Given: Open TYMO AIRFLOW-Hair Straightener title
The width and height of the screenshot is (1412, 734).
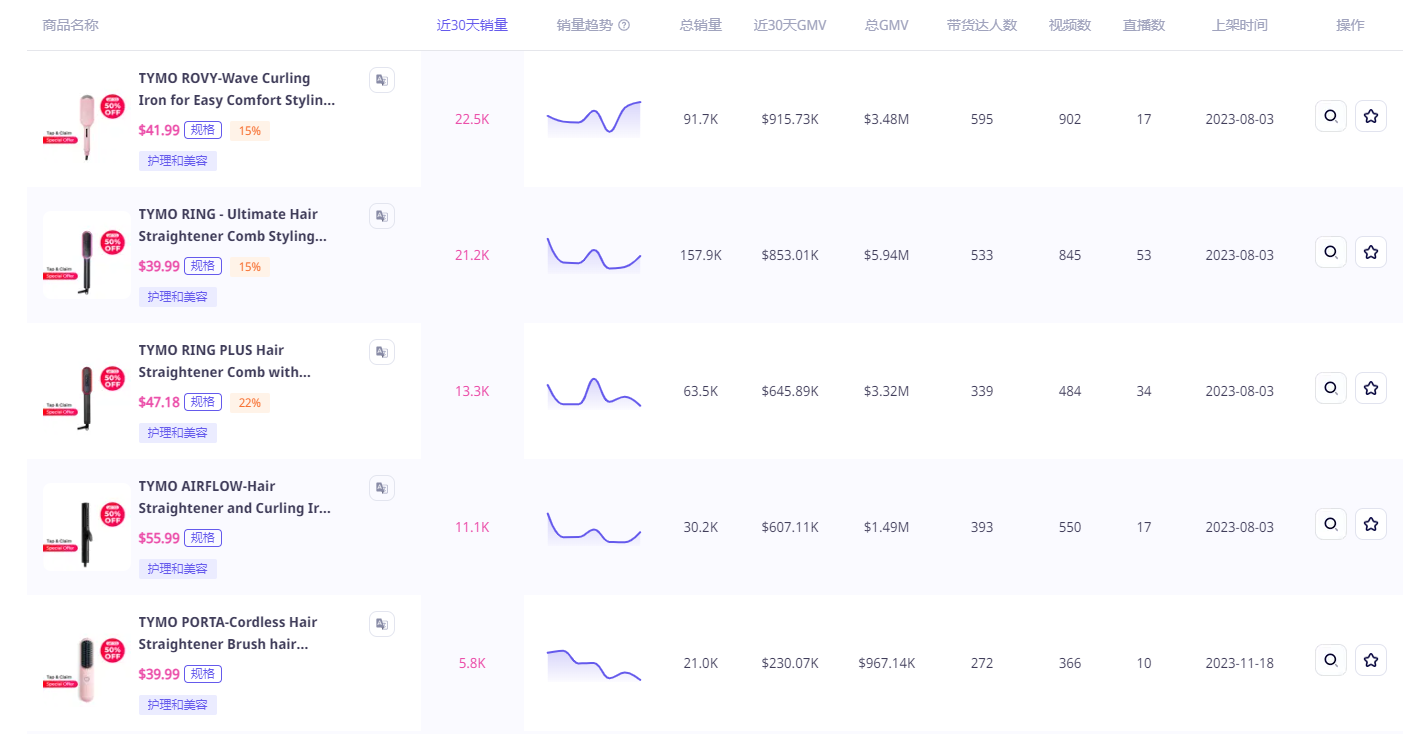Looking at the screenshot, I should tap(235, 497).
